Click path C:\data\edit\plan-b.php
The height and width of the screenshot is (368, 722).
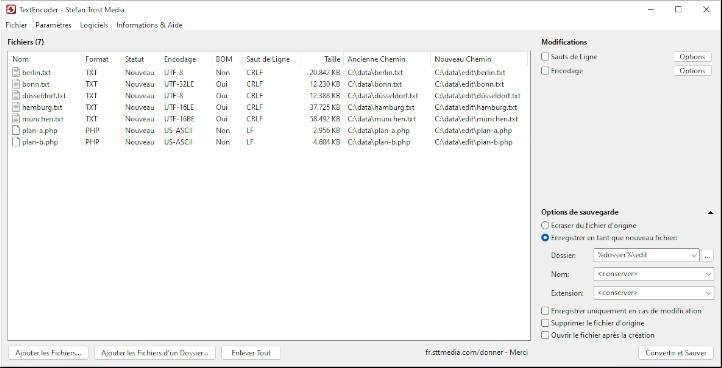[473, 142]
